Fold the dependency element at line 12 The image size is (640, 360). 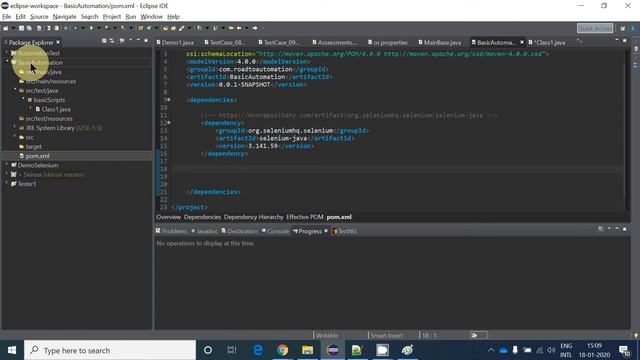point(169,122)
